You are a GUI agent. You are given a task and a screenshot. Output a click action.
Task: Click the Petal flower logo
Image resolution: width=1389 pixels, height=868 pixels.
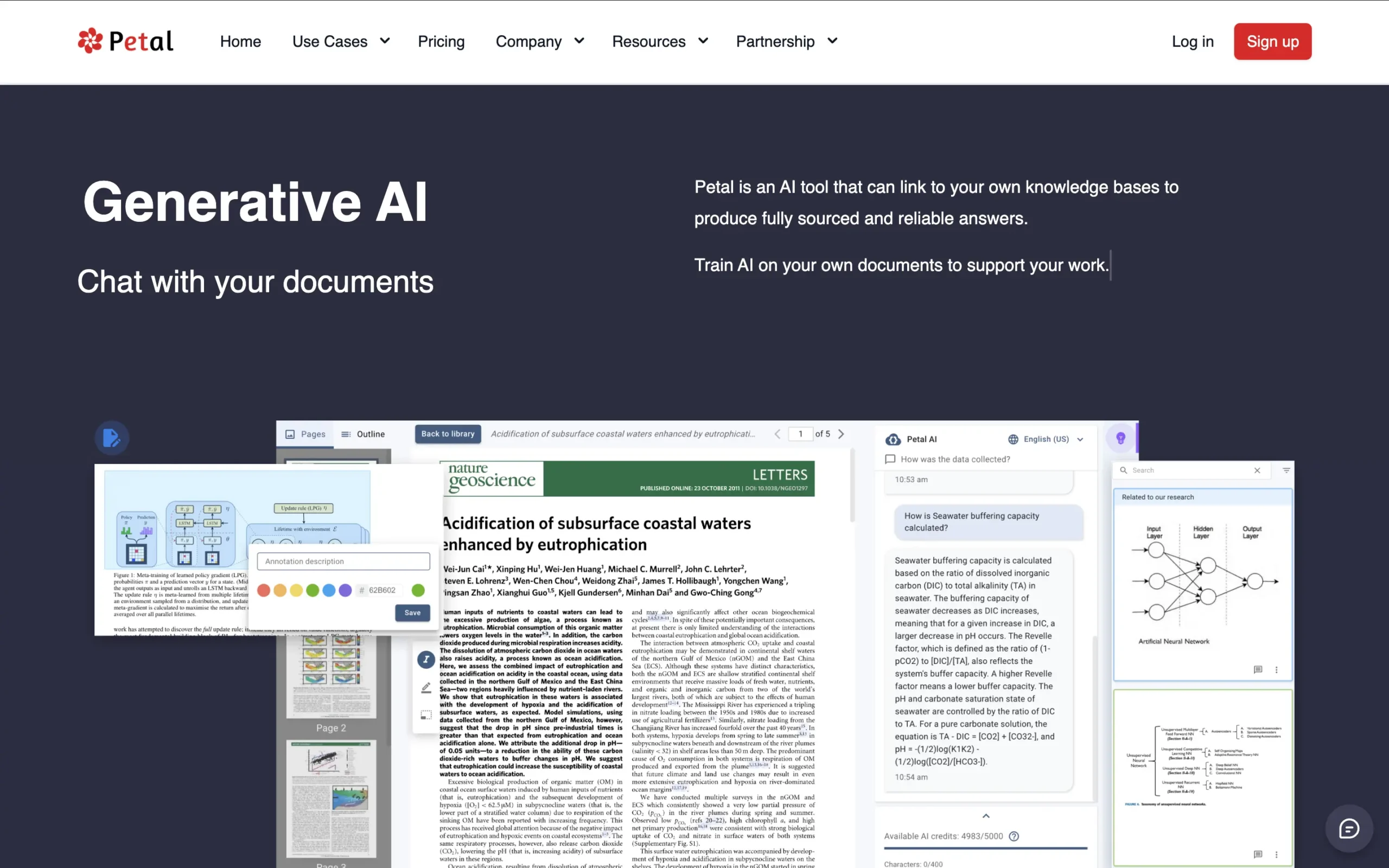(x=90, y=41)
